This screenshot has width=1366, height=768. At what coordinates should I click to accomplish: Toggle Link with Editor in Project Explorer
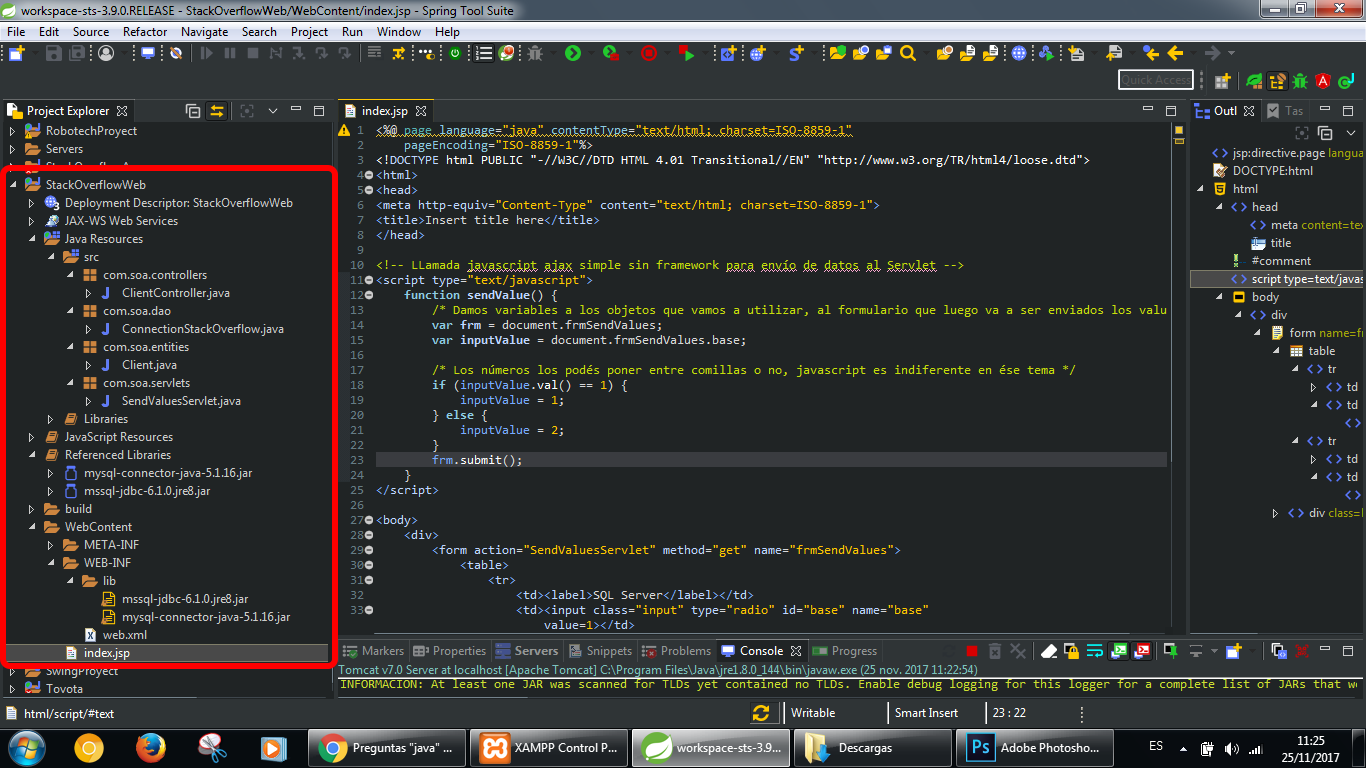[216, 111]
